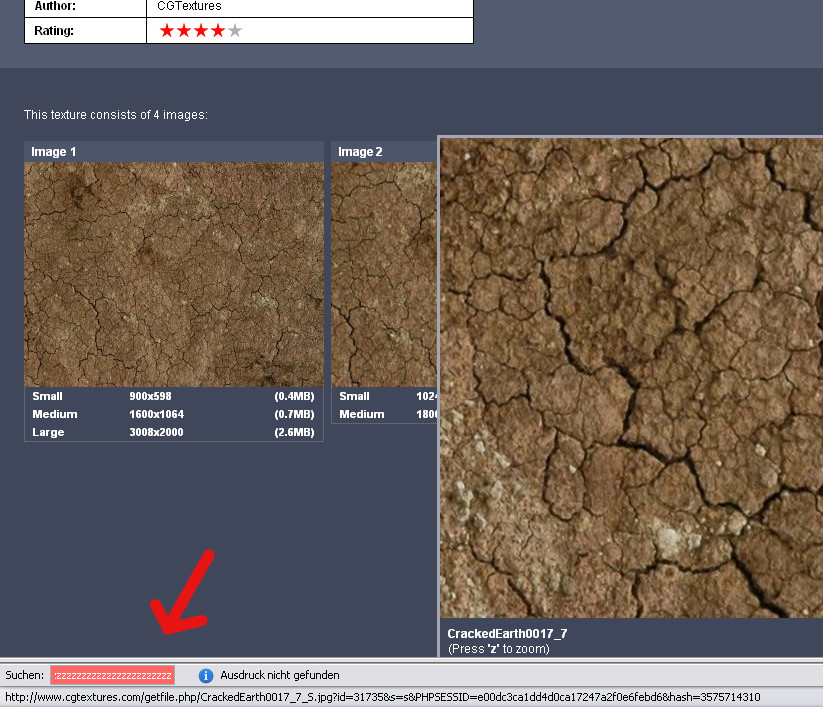Click the second red rating star
The height and width of the screenshot is (708, 823).
pyautogui.click(x=184, y=31)
